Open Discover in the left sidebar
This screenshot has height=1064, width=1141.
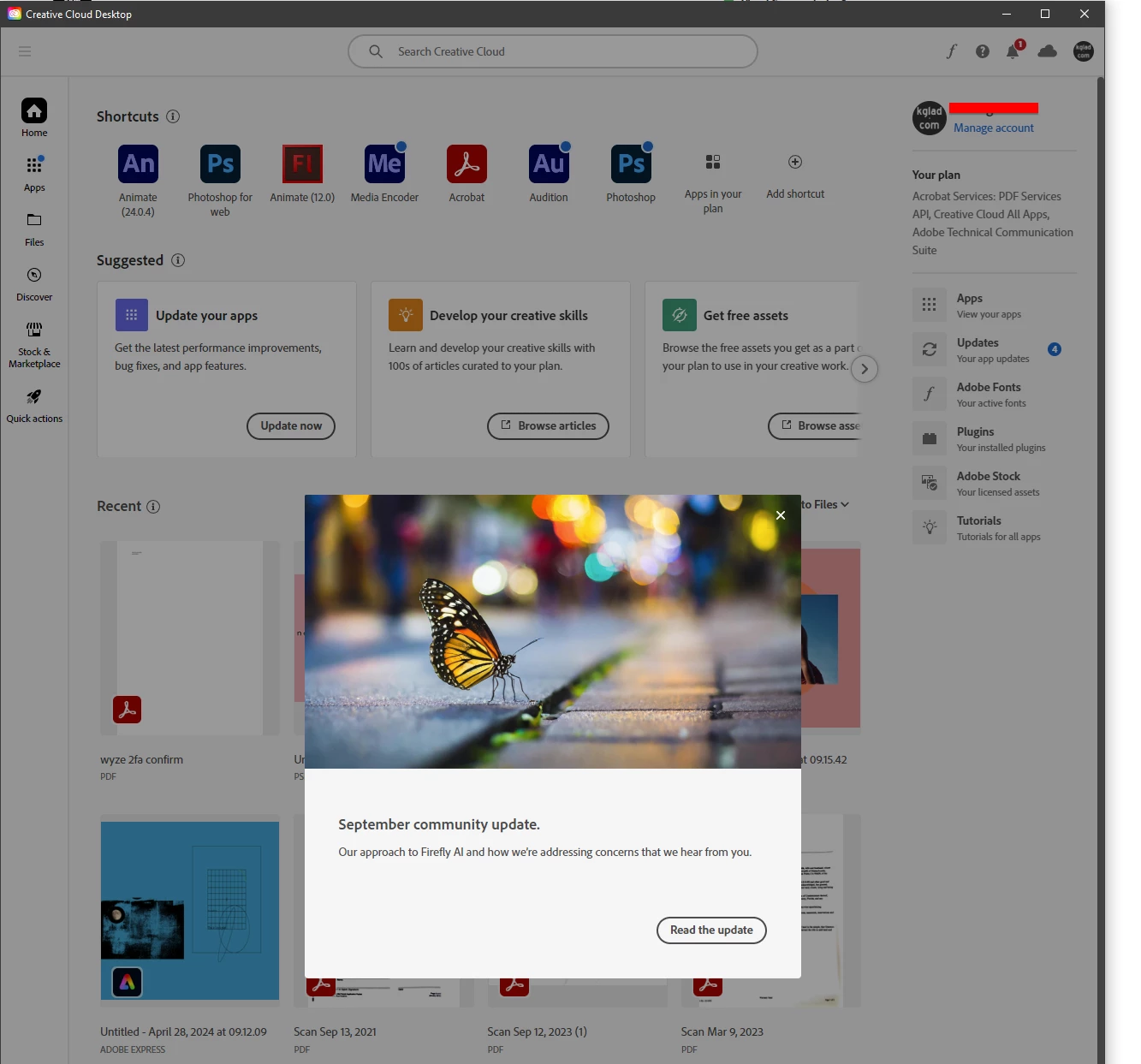pyautogui.click(x=34, y=283)
